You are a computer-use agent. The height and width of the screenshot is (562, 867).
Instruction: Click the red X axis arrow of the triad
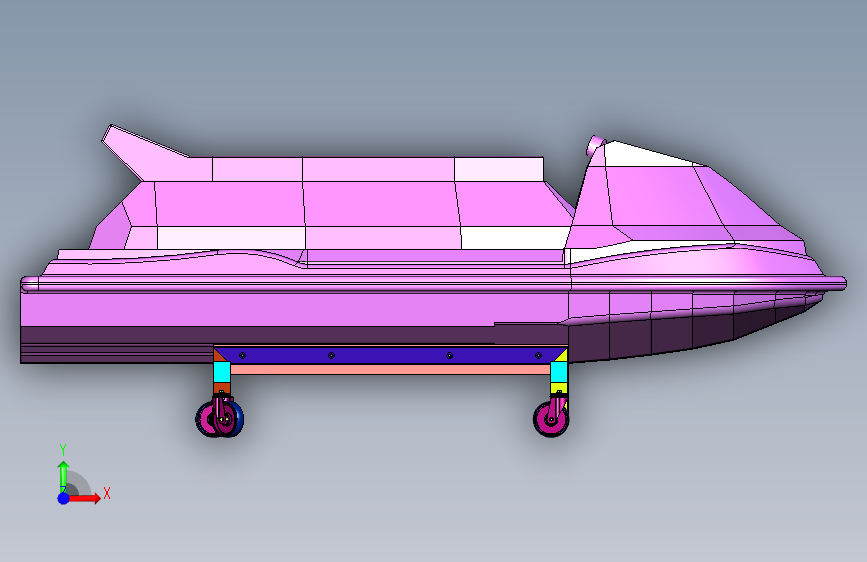tap(84, 498)
